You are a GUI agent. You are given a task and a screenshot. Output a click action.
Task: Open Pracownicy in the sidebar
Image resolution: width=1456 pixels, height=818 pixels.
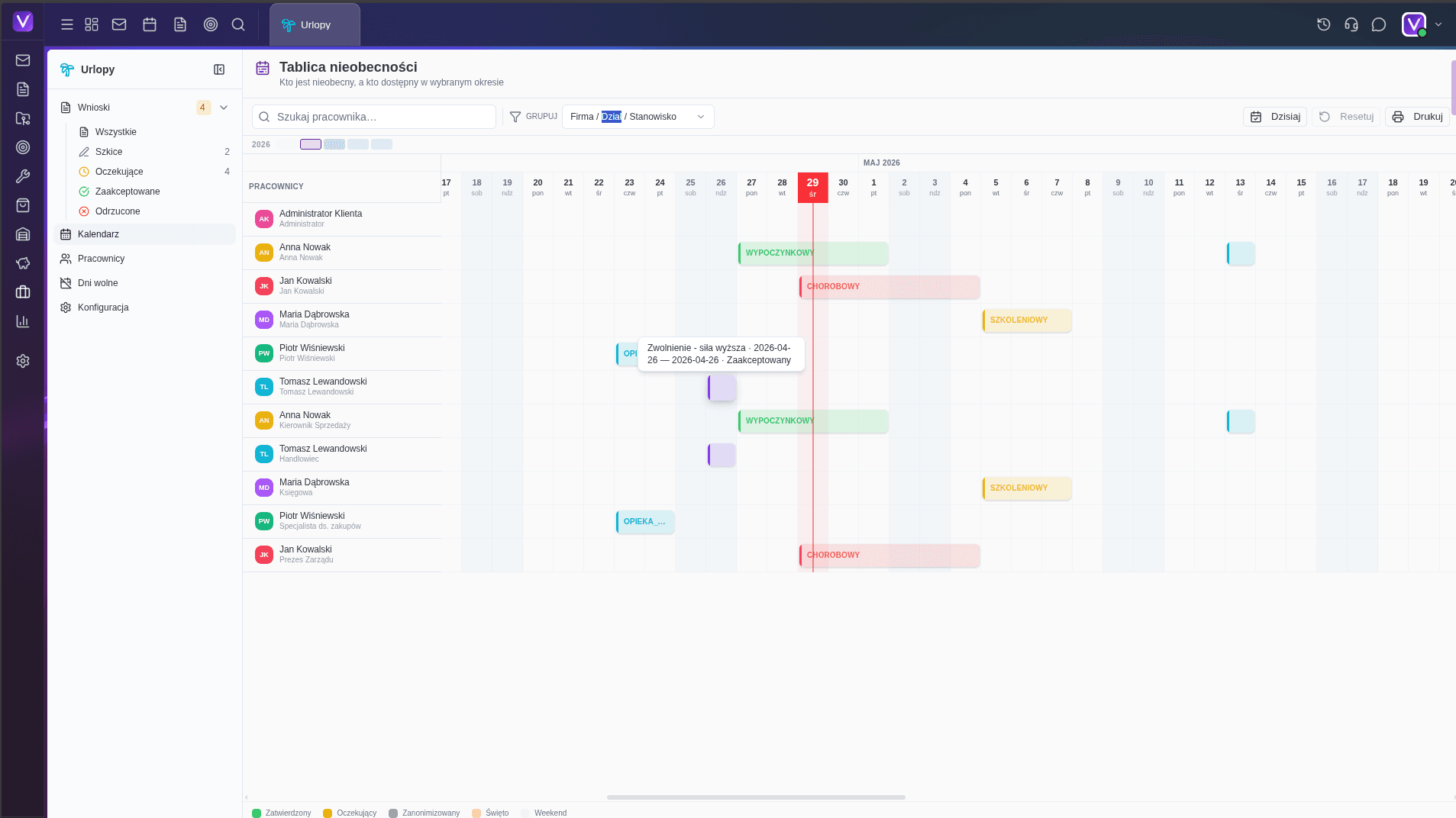[x=101, y=259]
